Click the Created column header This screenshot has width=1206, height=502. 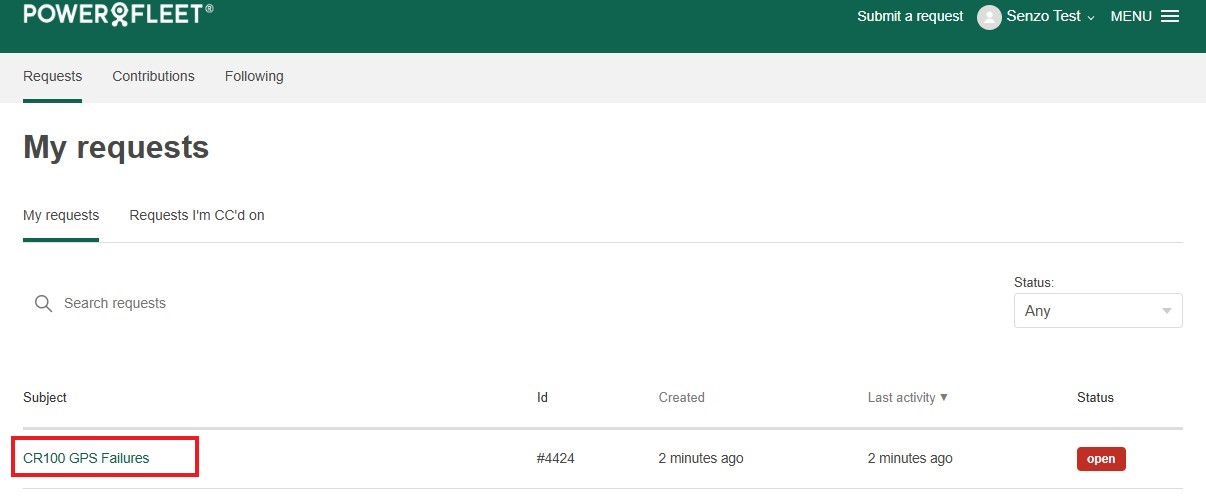pyautogui.click(x=681, y=397)
